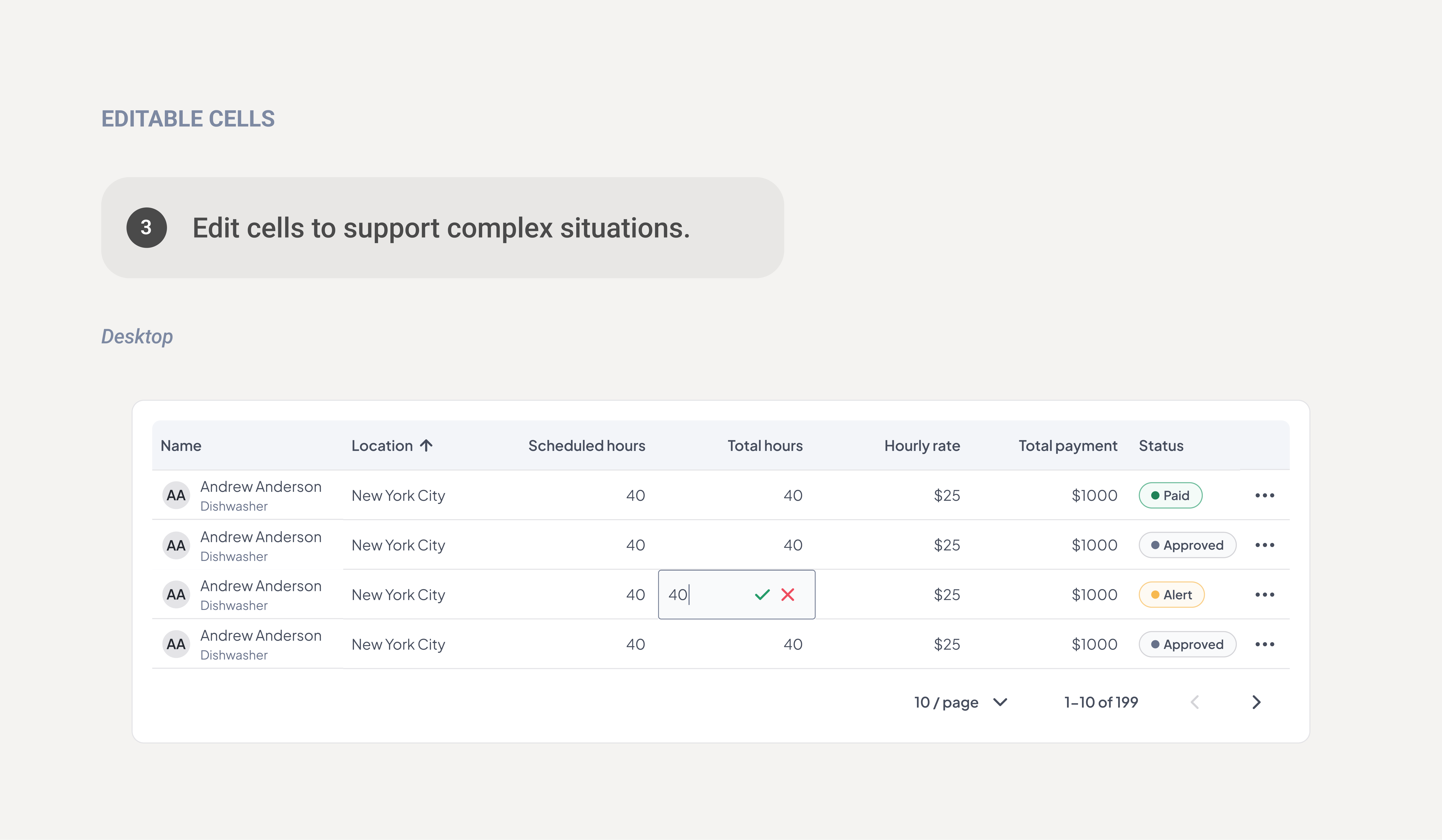
Task: Click the AA avatar in the Alert row
Action: tap(176, 594)
